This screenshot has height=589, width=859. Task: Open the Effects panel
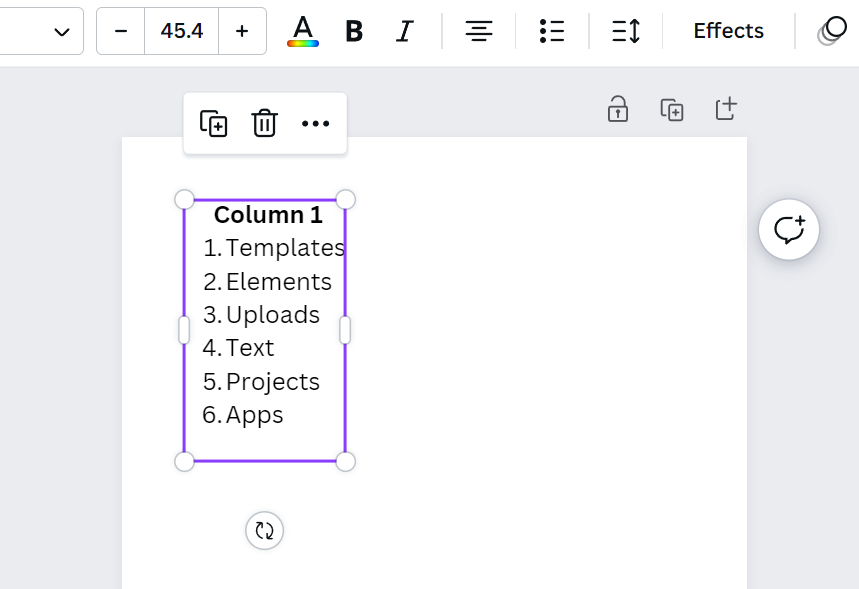pyautogui.click(x=728, y=31)
